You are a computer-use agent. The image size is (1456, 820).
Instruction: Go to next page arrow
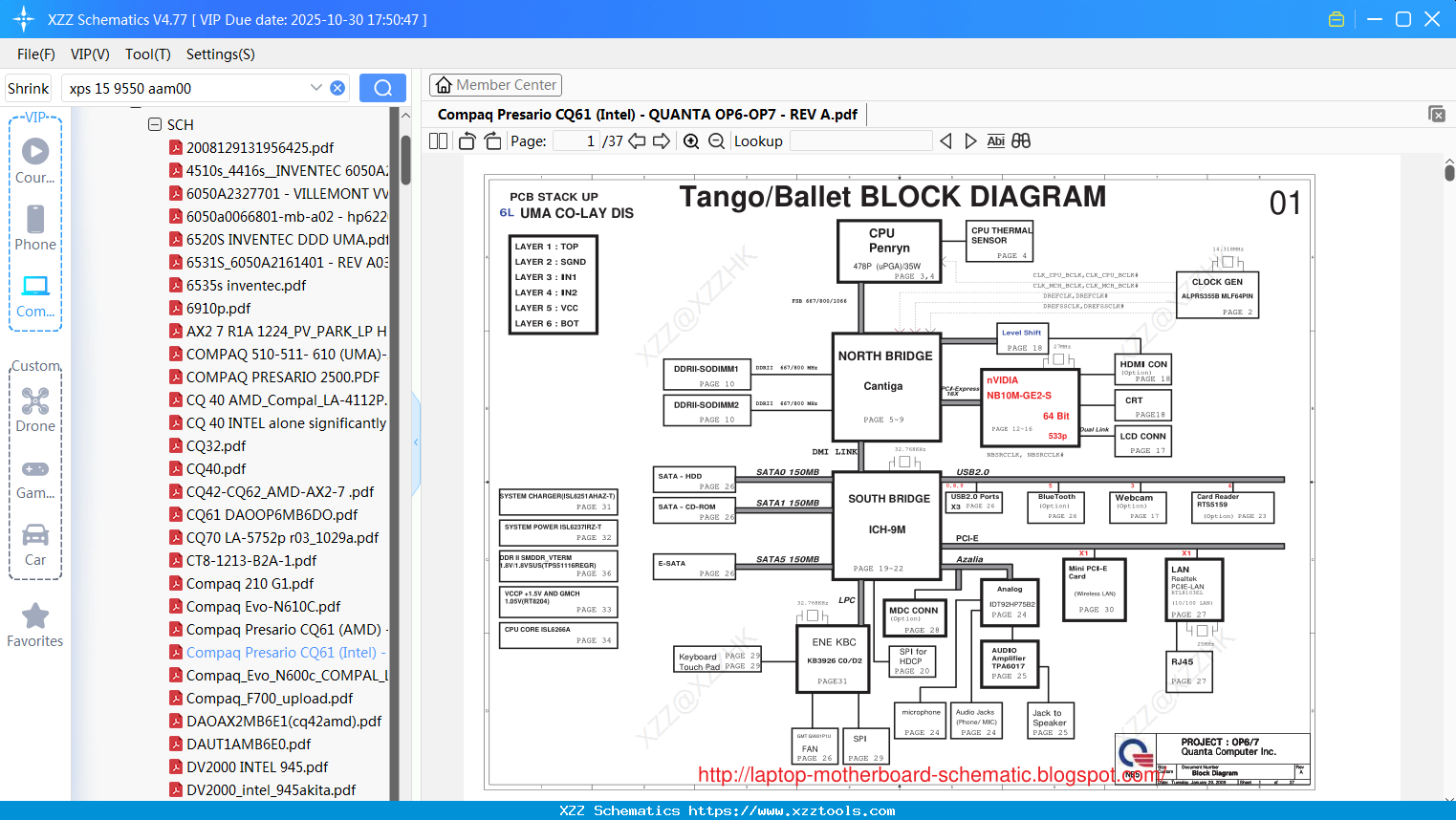662,140
